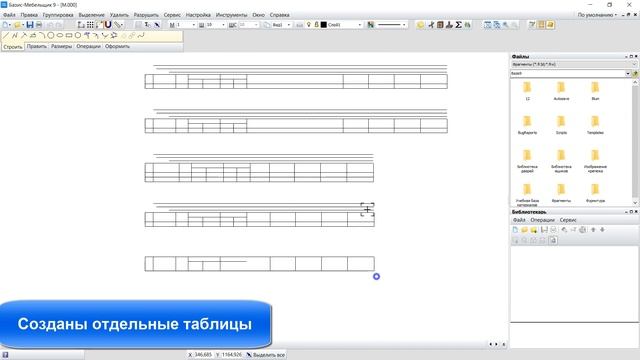
Task: Open Сервис menu in Библиотекарь panel
Action: coord(568,220)
